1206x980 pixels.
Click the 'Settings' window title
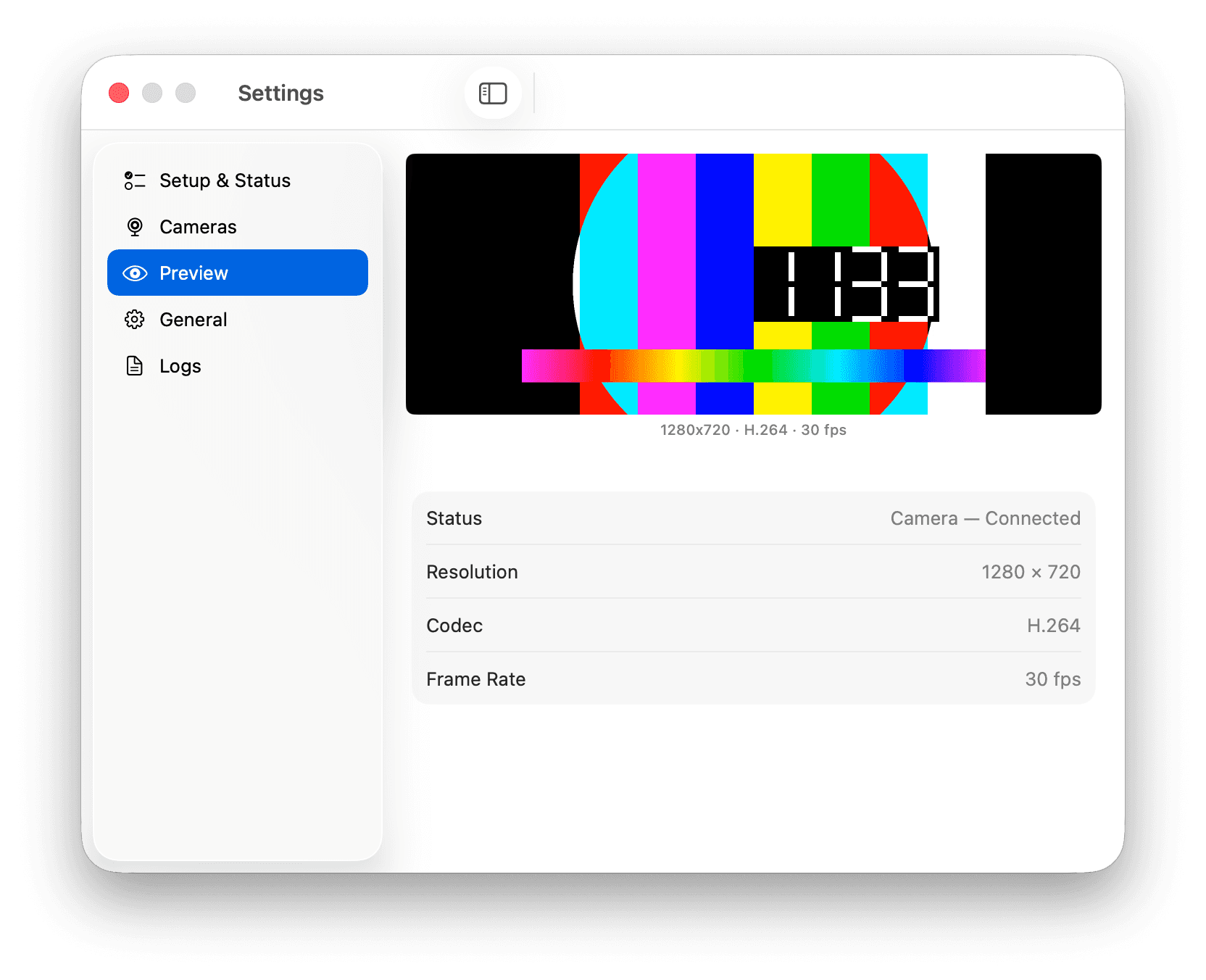point(280,93)
